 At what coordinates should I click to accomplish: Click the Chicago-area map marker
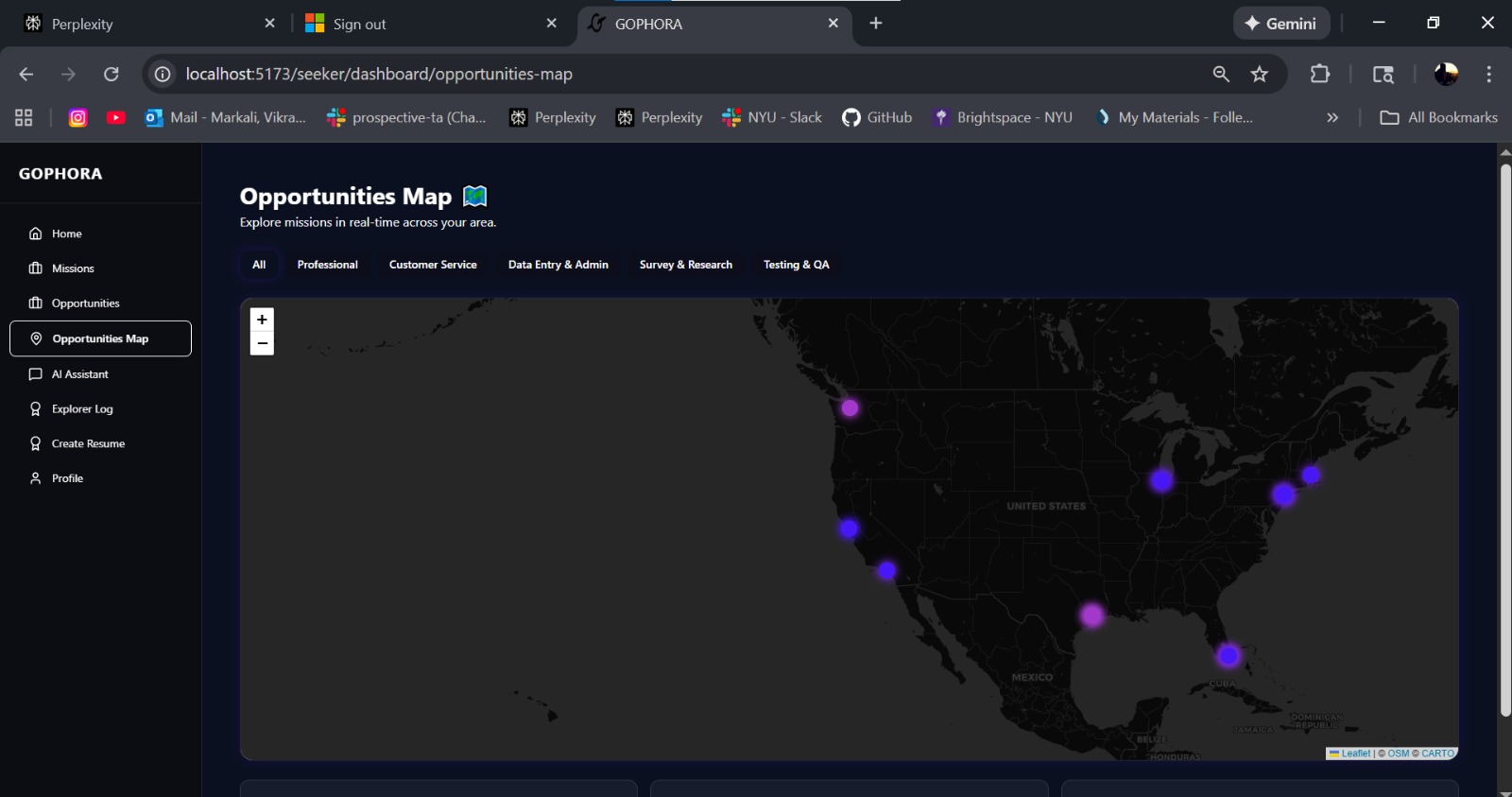pos(1161,480)
